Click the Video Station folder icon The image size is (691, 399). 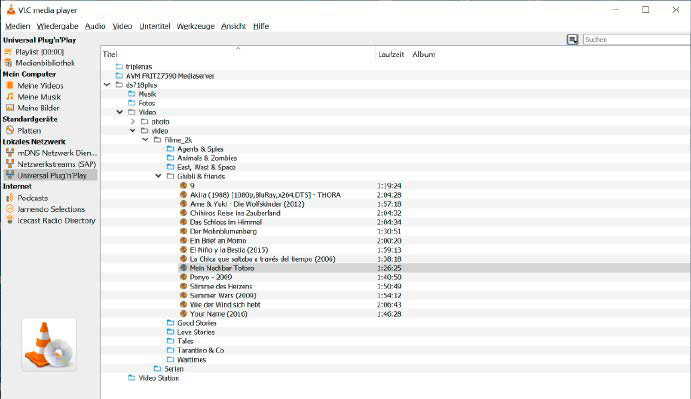(x=131, y=378)
